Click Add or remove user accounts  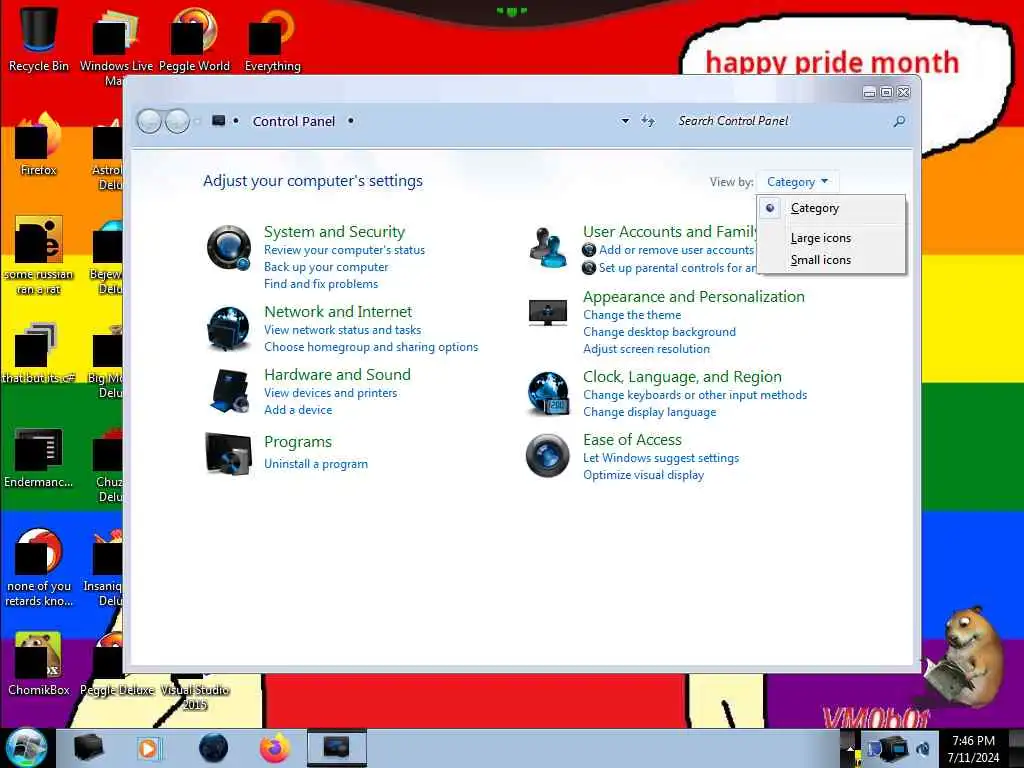[x=676, y=250]
